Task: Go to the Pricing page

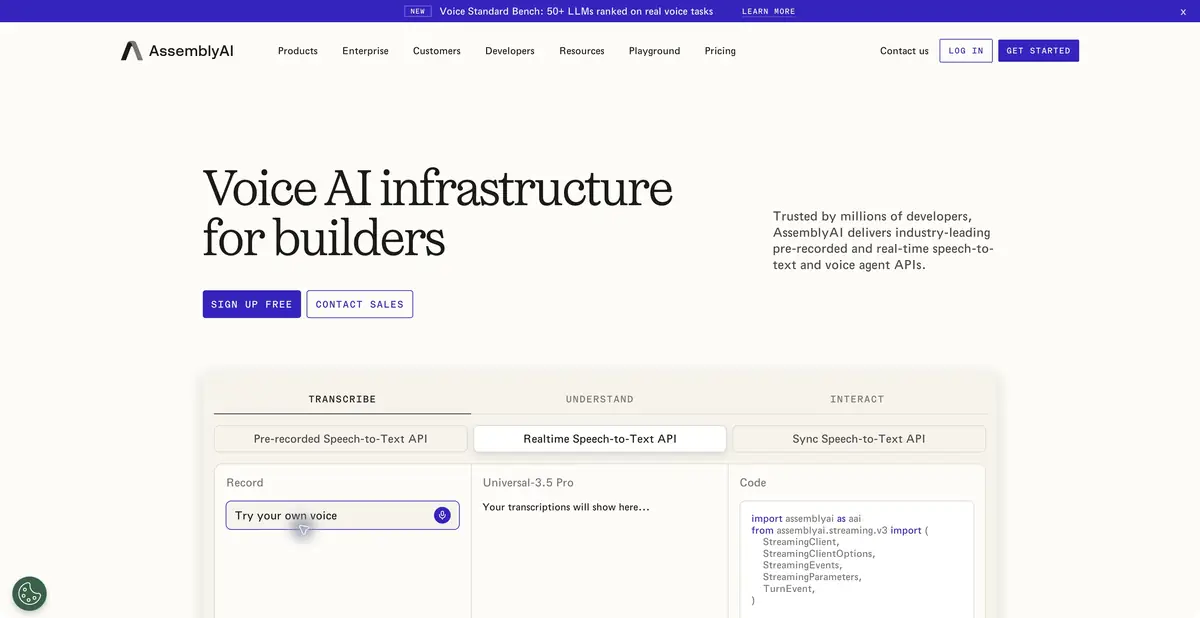Action: pyautogui.click(x=720, y=51)
